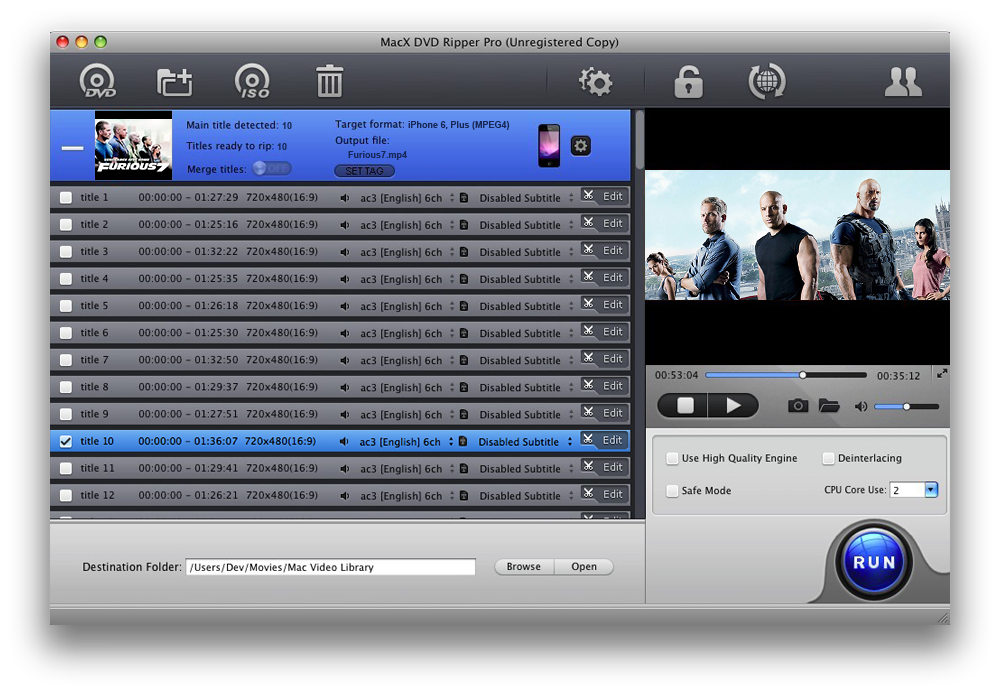Open the CPU Core Use dropdown
Image resolution: width=1000 pixels, height=693 pixels.
[x=931, y=490]
